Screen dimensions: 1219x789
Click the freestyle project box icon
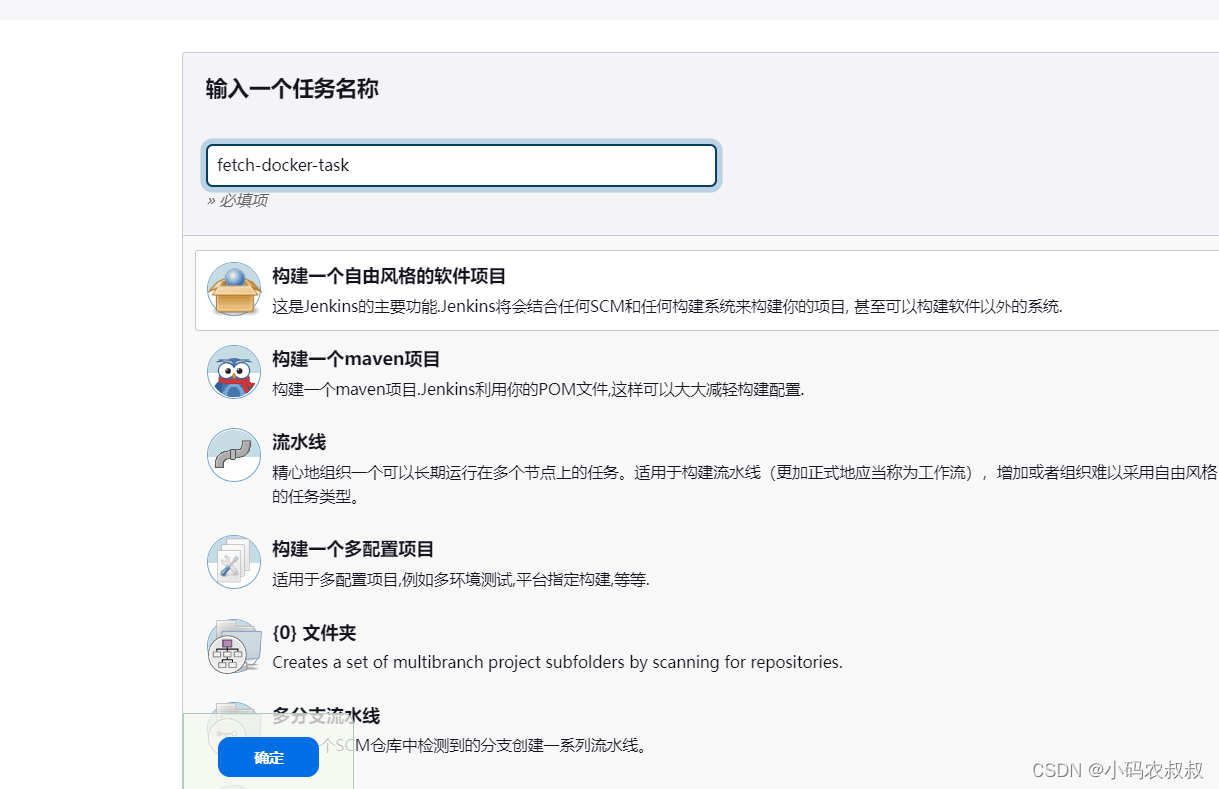[234, 290]
